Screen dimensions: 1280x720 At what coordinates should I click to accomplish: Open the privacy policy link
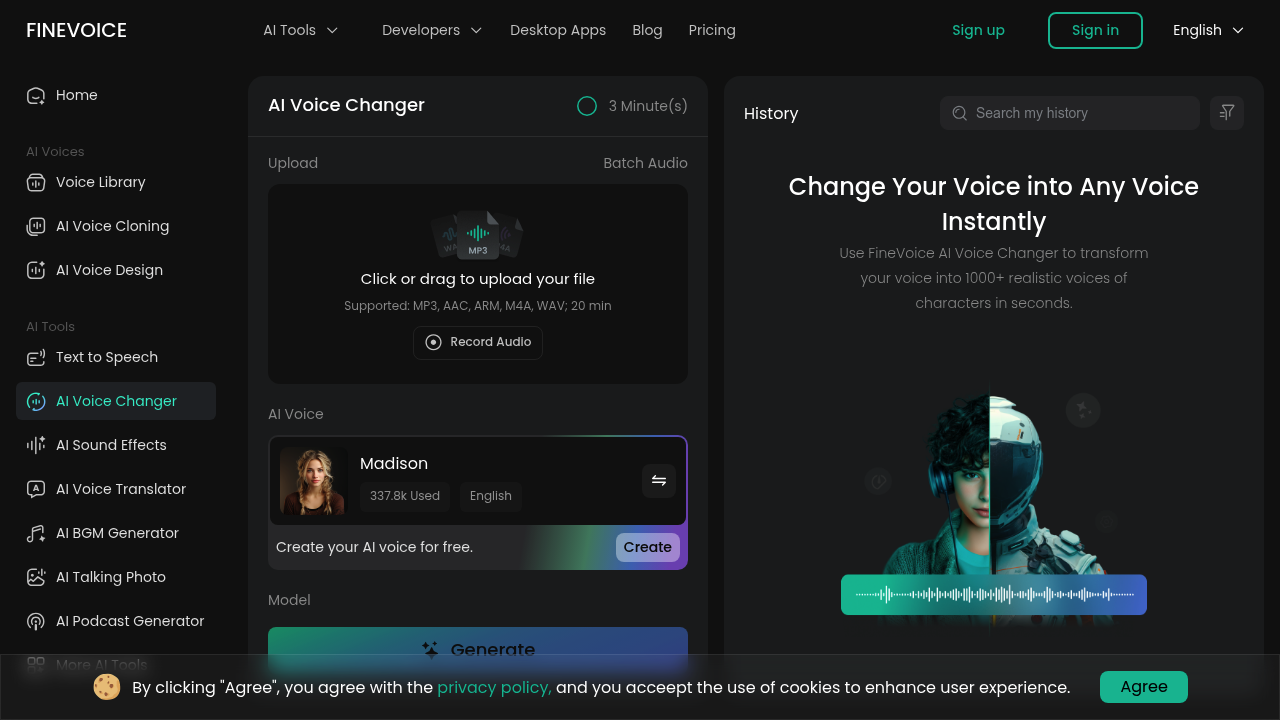[x=494, y=687]
